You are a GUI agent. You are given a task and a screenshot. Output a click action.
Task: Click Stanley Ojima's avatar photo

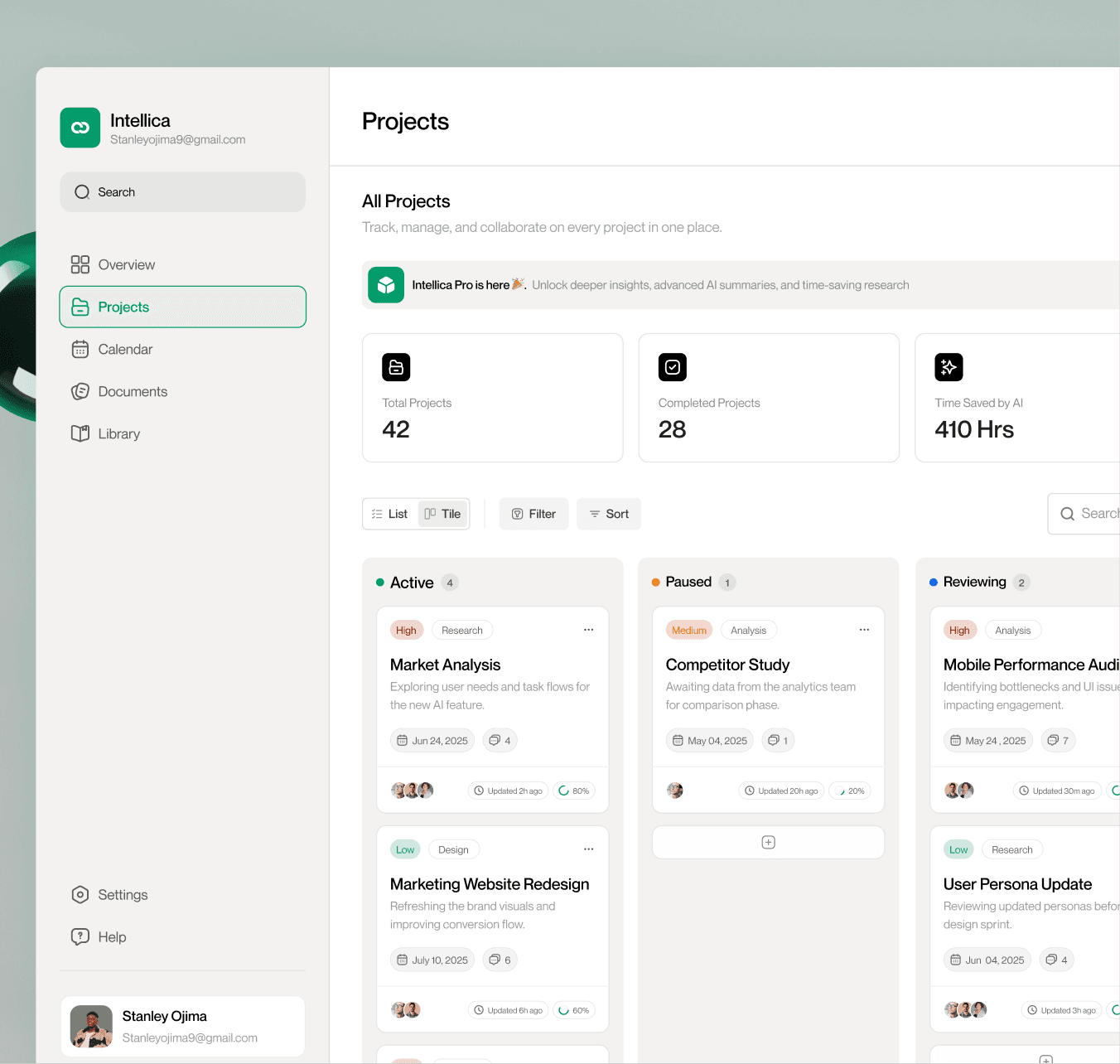[x=91, y=1027]
